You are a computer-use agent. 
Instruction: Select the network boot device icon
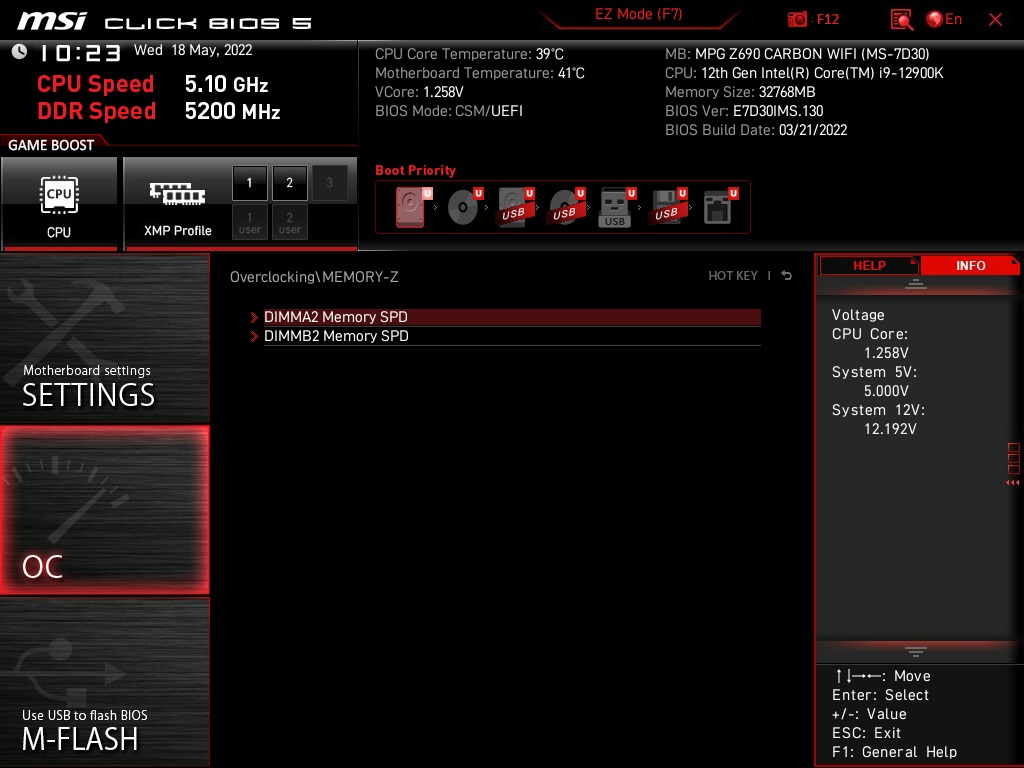point(720,207)
